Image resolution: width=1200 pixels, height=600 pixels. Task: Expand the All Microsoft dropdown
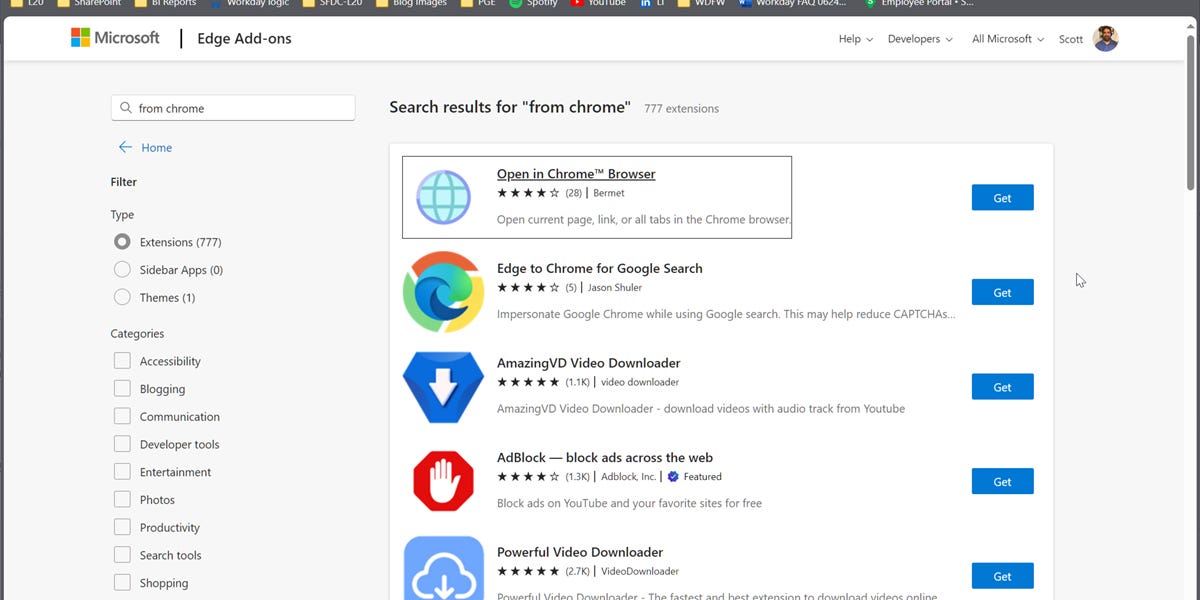click(x=1005, y=38)
